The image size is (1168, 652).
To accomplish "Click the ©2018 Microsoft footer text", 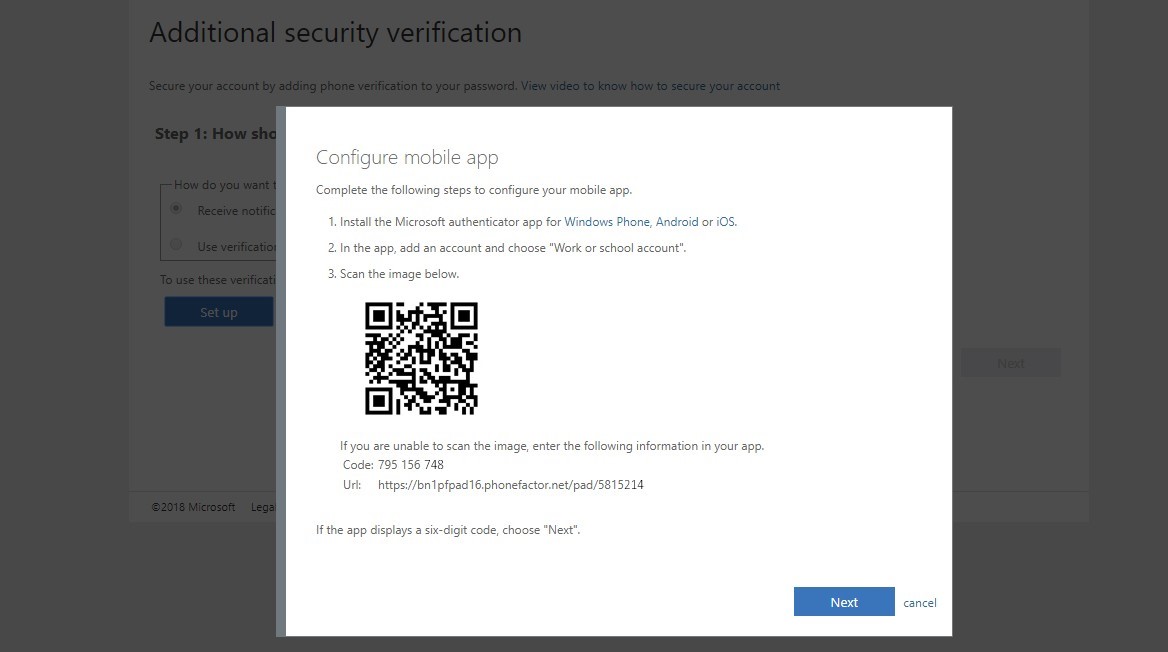I will [x=194, y=507].
